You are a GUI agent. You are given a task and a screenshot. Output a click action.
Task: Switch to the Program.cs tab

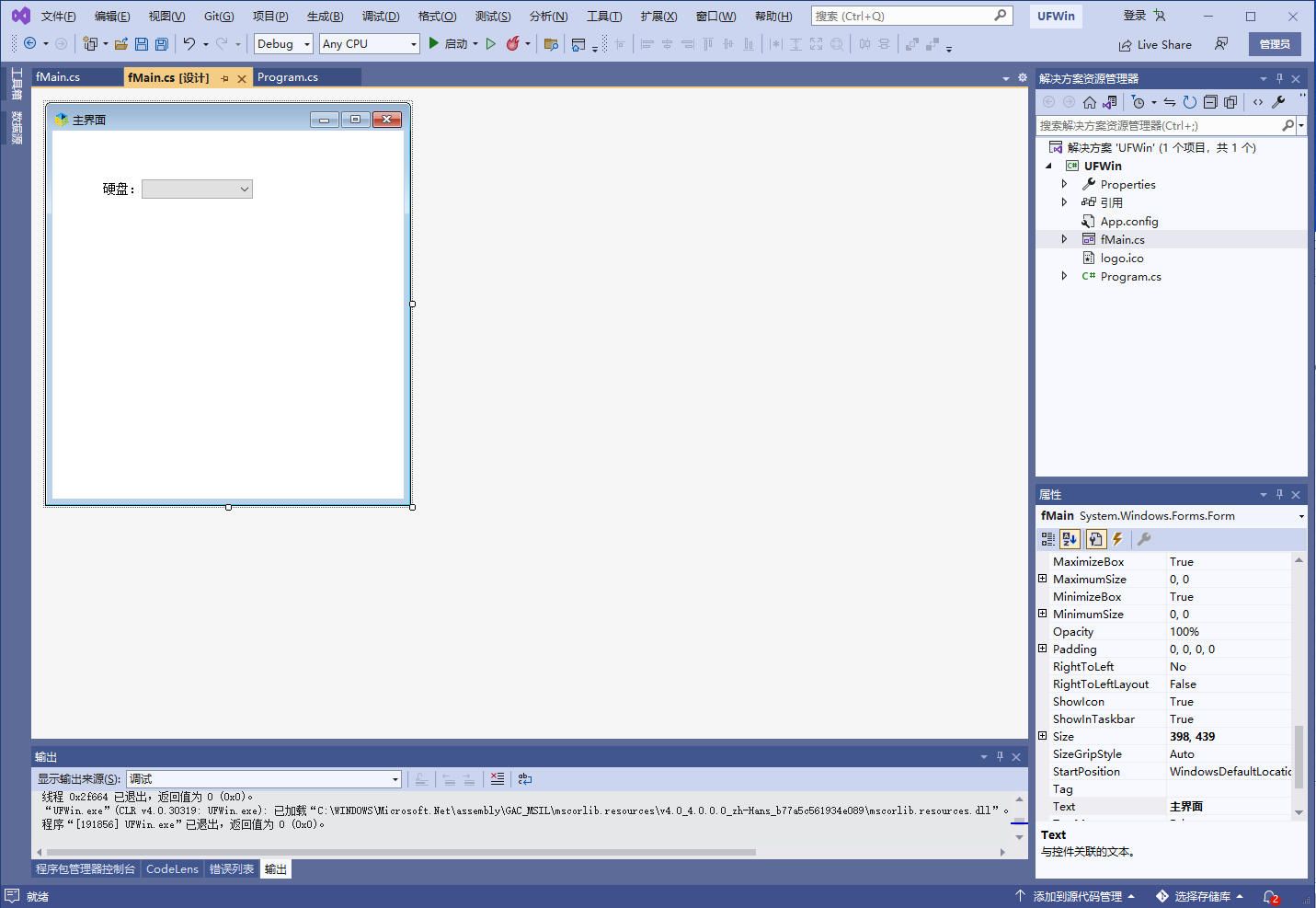click(x=288, y=77)
